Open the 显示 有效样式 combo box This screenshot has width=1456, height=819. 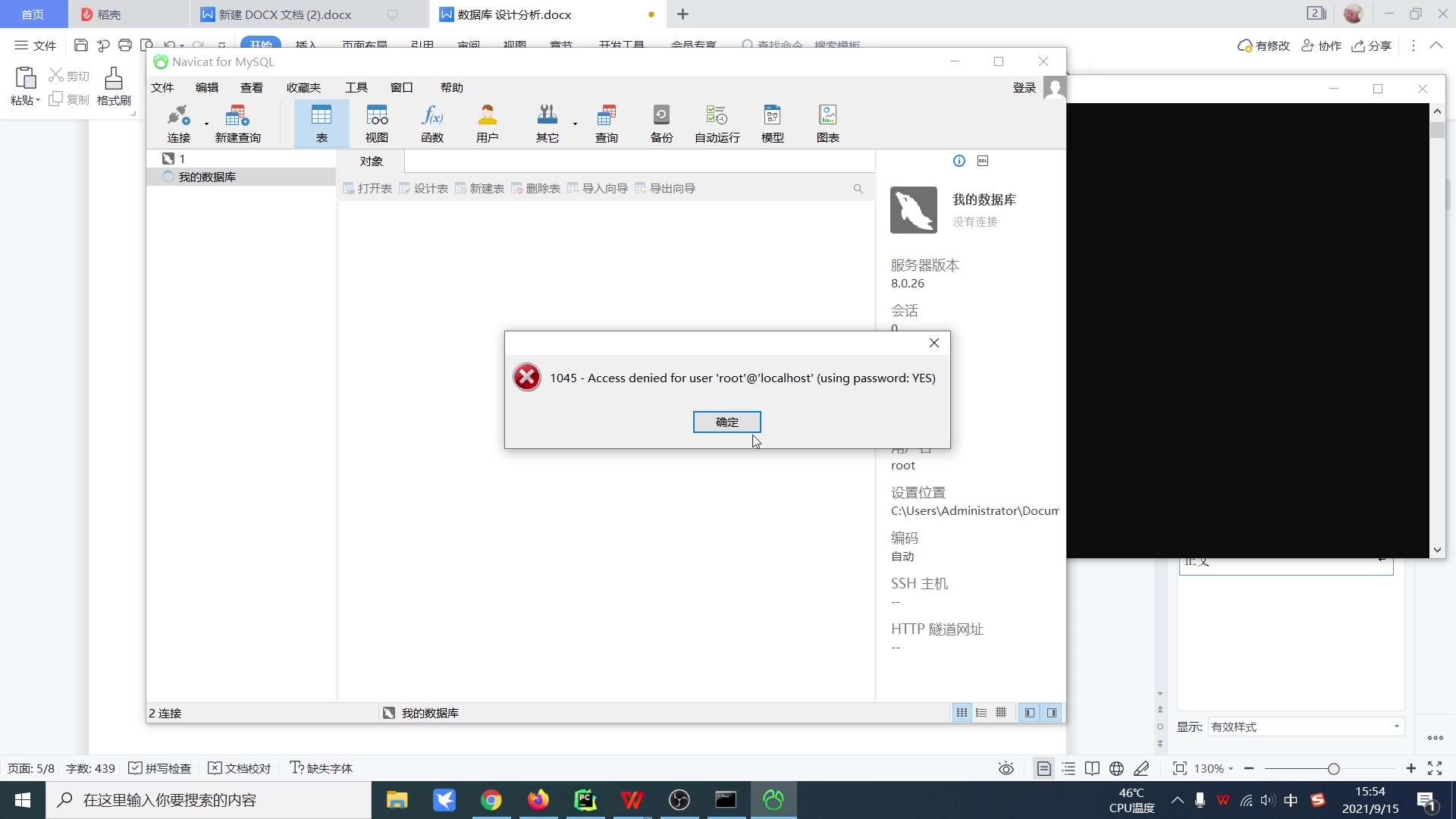tap(1306, 726)
